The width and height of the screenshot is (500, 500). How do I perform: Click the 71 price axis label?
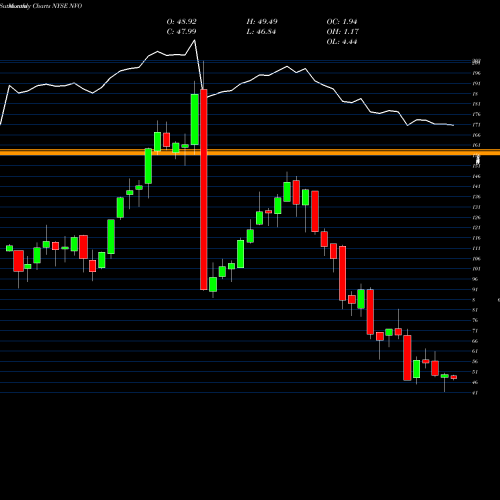coord(475,331)
